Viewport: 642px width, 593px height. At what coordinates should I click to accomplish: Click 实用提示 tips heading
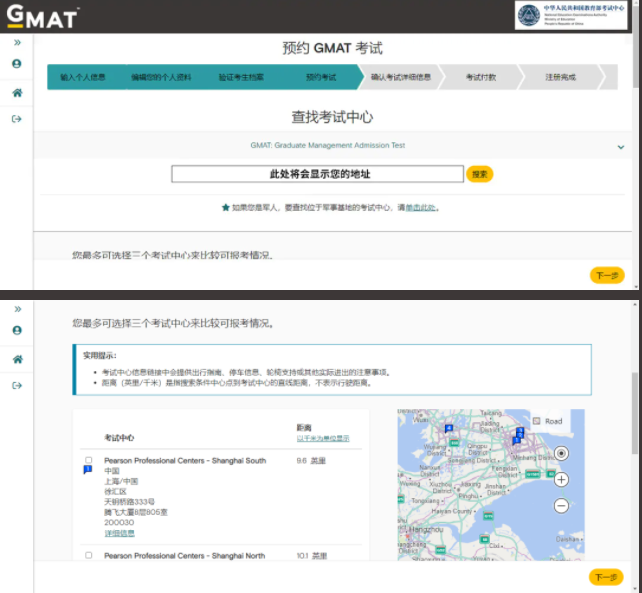coord(100,355)
